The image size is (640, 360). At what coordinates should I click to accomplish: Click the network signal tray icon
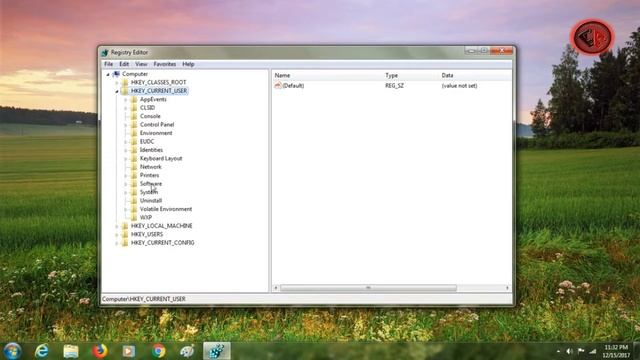click(593, 351)
